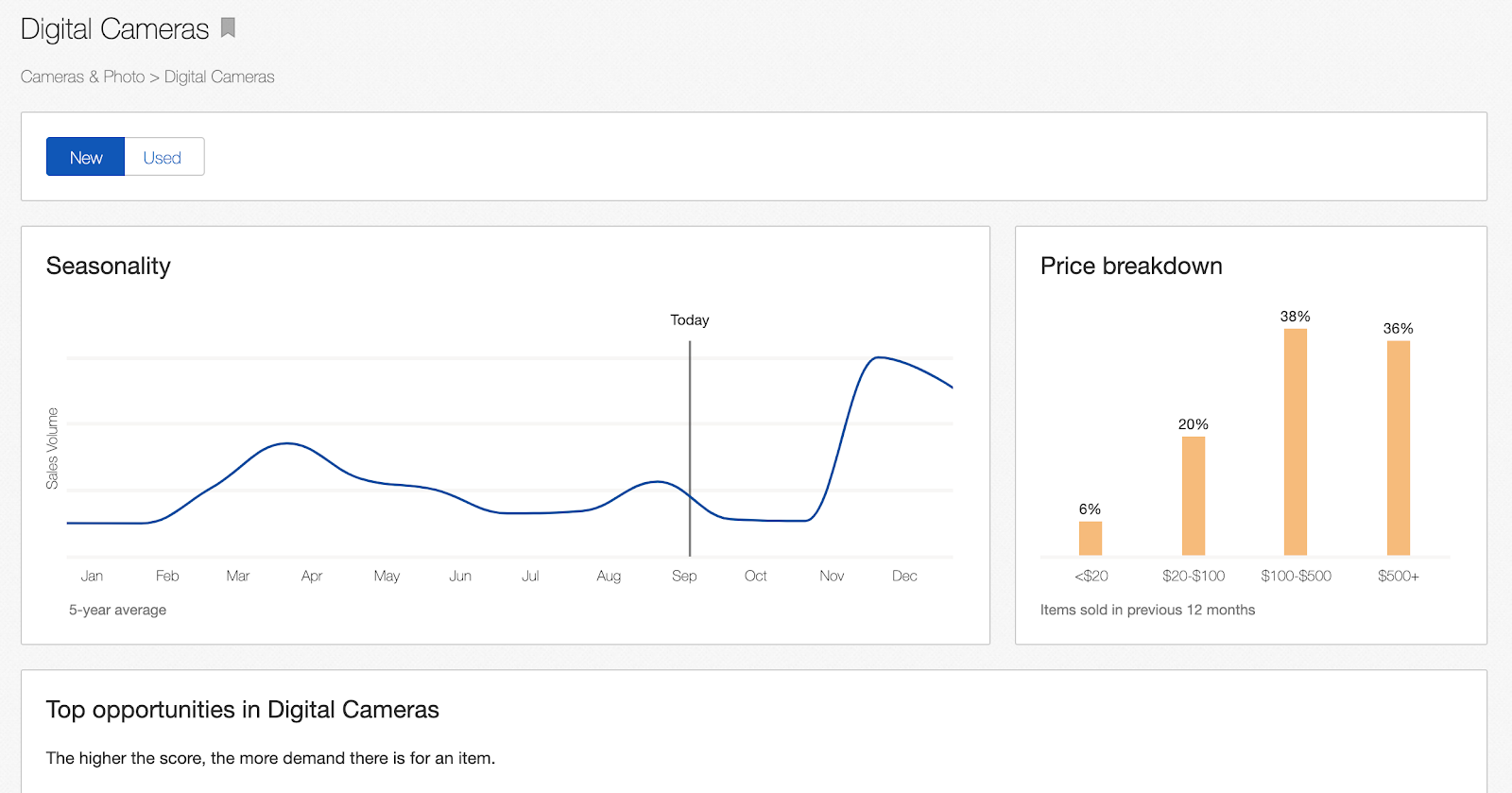This screenshot has width=1512, height=793.
Task: Click the 36% bar value label
Action: point(1399,329)
